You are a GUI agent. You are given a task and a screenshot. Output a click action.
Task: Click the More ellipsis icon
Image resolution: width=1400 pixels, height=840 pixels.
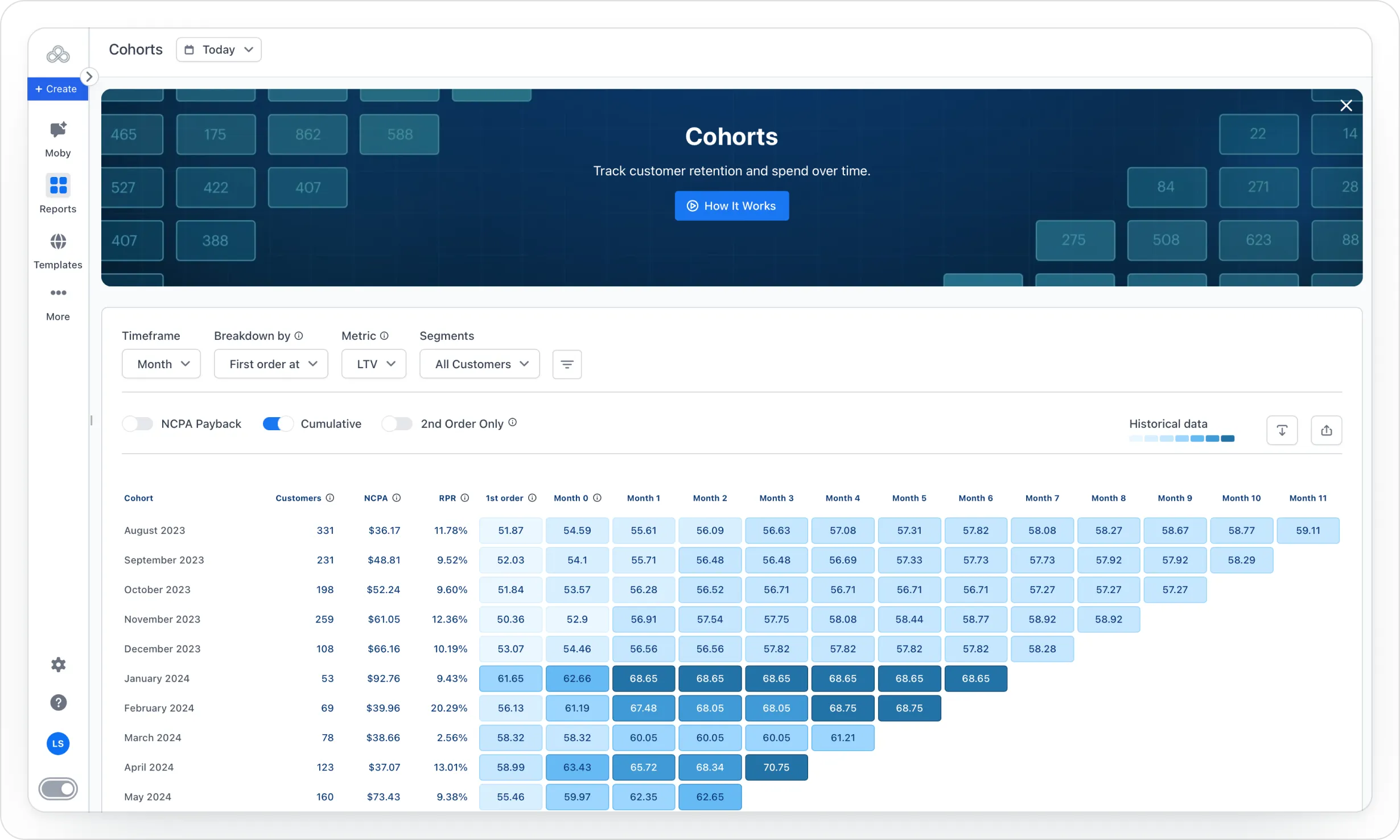coord(58,293)
